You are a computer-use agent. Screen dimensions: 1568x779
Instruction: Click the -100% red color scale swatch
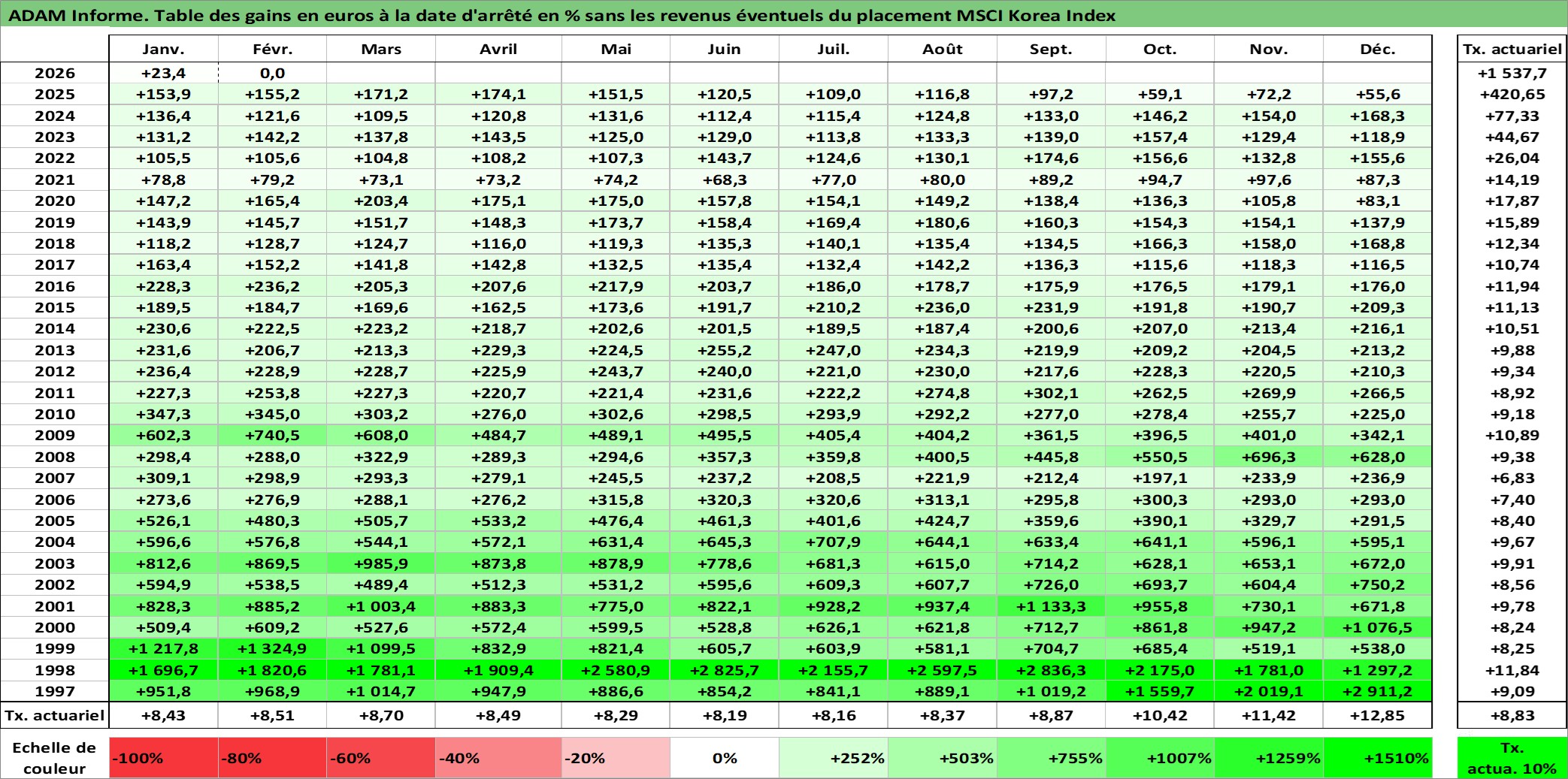tap(163, 758)
